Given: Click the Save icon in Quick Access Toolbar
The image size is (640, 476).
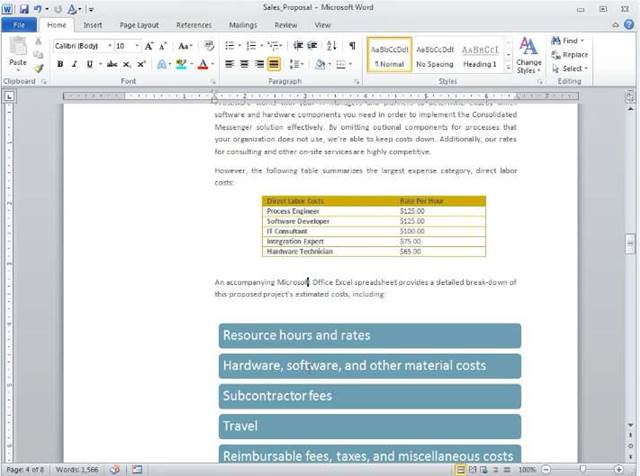Looking at the screenshot, I should pyautogui.click(x=24, y=9).
